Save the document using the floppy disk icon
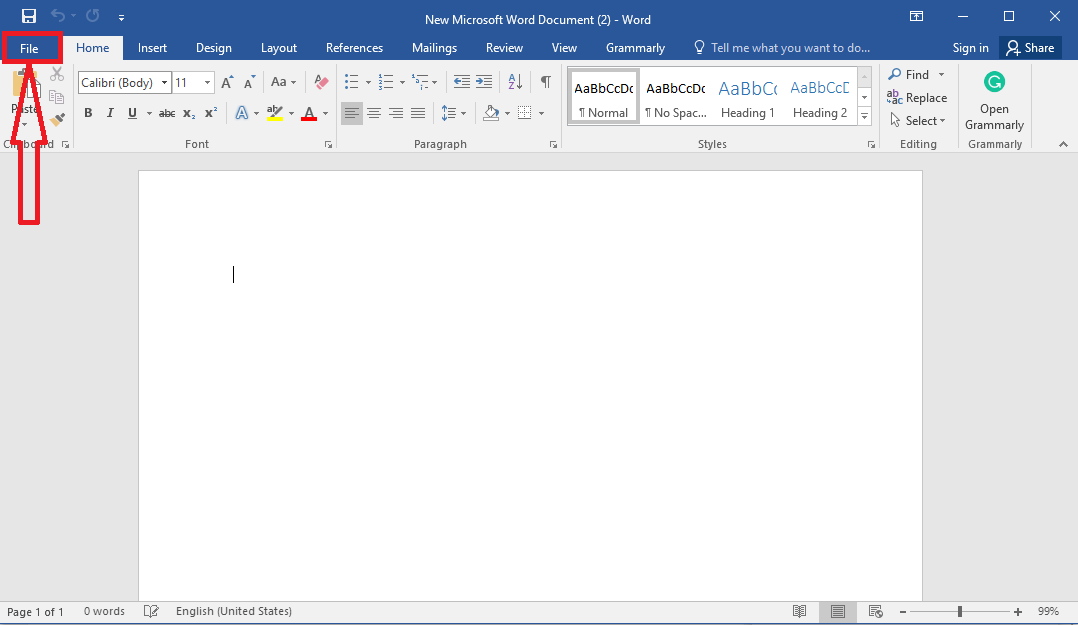 [29, 17]
